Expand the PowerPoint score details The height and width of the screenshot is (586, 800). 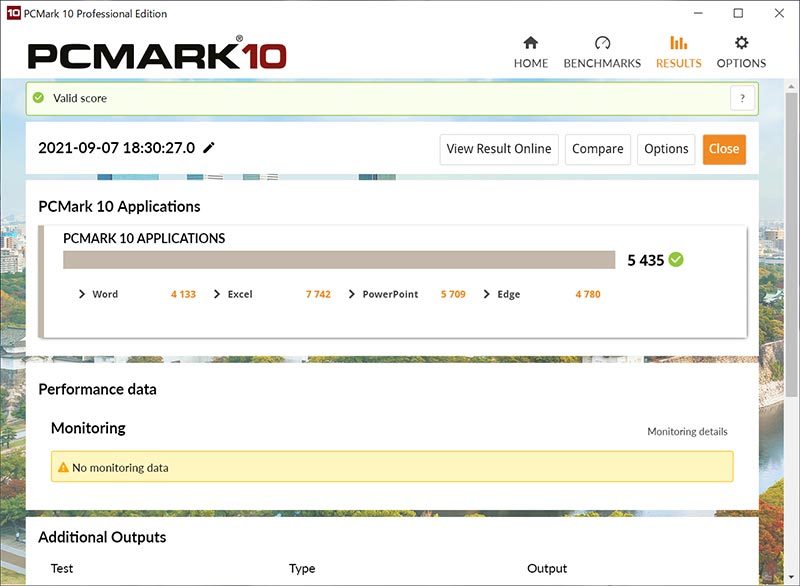pos(352,294)
